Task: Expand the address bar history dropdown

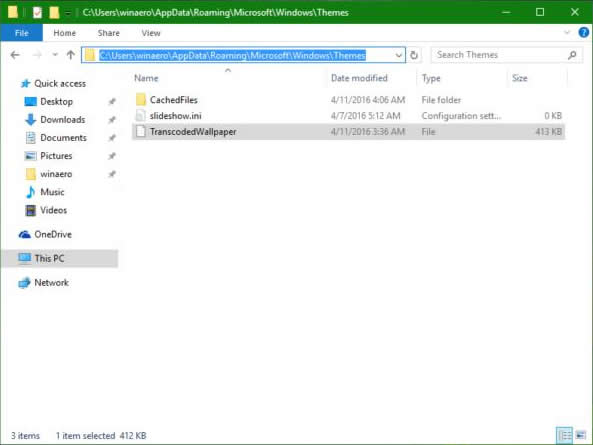Action: [398, 55]
